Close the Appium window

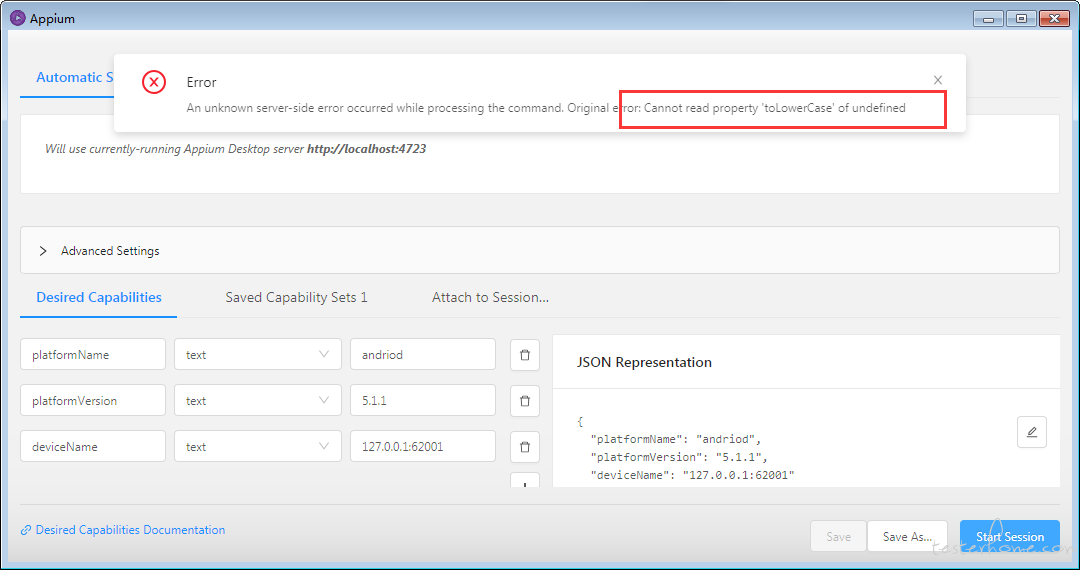pyautogui.click(x=1055, y=19)
